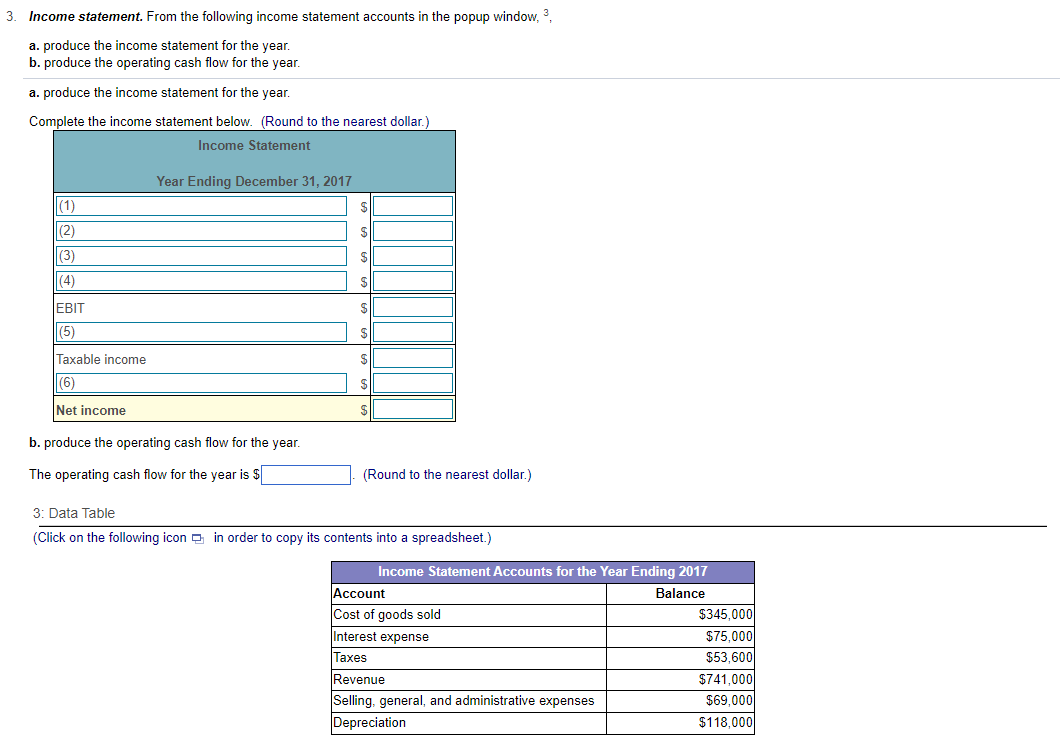Click the account label field (1)
The height and width of the screenshot is (751, 1060).
pyautogui.click(x=200, y=205)
